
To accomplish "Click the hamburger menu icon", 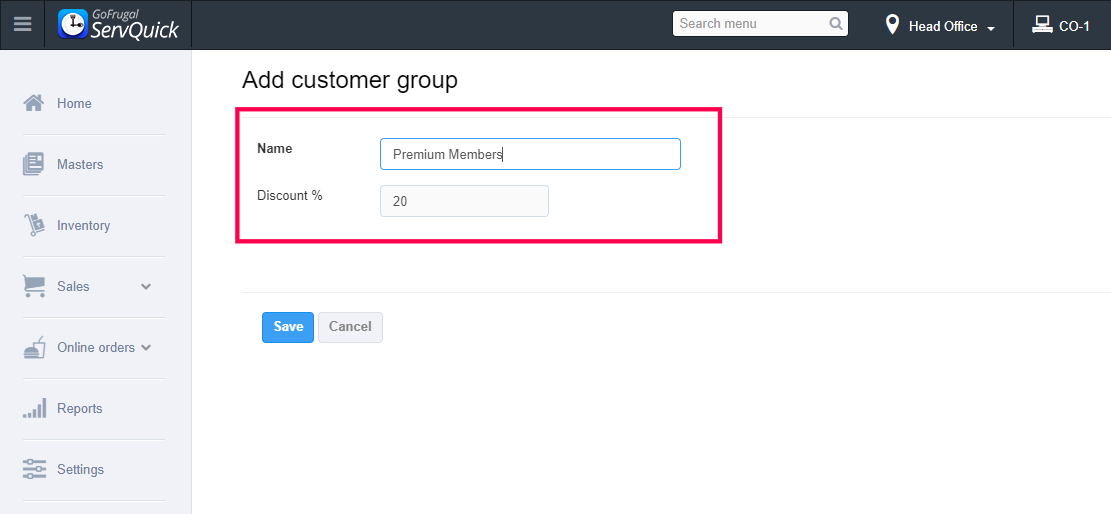I will [x=22, y=25].
